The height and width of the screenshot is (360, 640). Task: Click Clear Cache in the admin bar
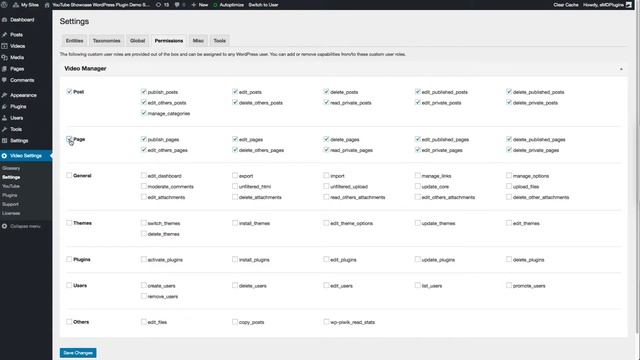tap(566, 5)
